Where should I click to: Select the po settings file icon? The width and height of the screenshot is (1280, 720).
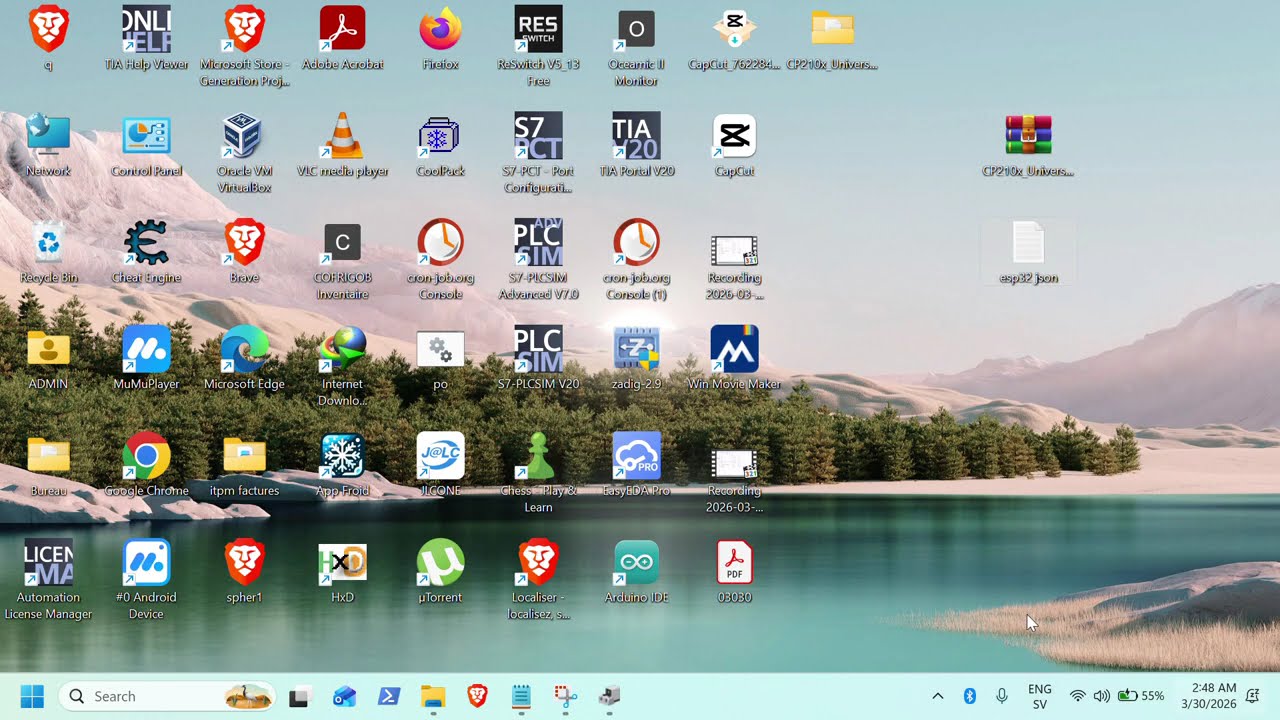(x=440, y=358)
